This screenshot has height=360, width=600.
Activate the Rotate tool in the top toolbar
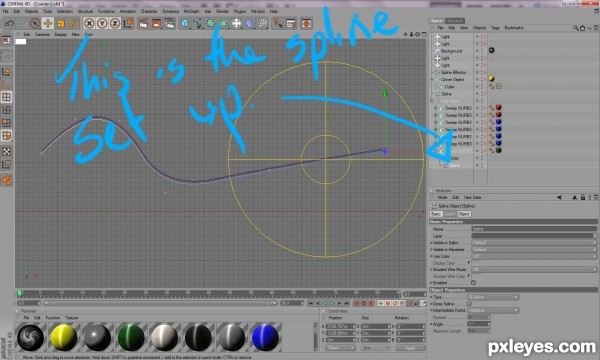click(x=73, y=24)
